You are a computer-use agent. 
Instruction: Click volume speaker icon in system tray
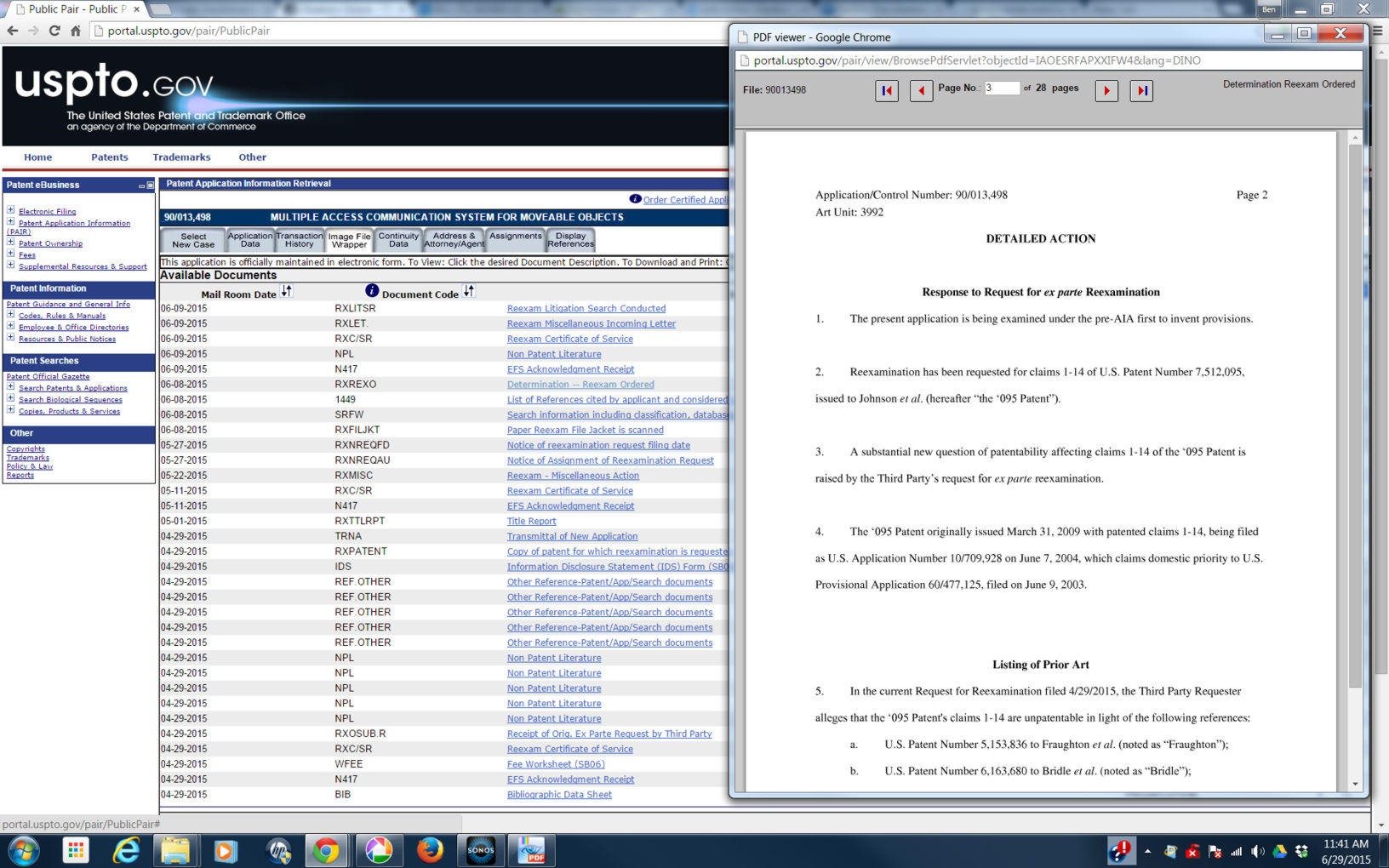point(1258,852)
